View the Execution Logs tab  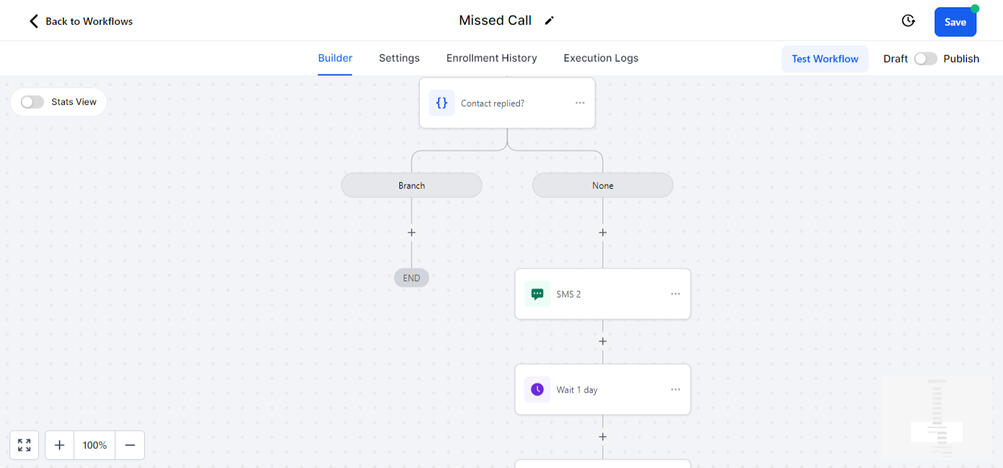pos(601,58)
